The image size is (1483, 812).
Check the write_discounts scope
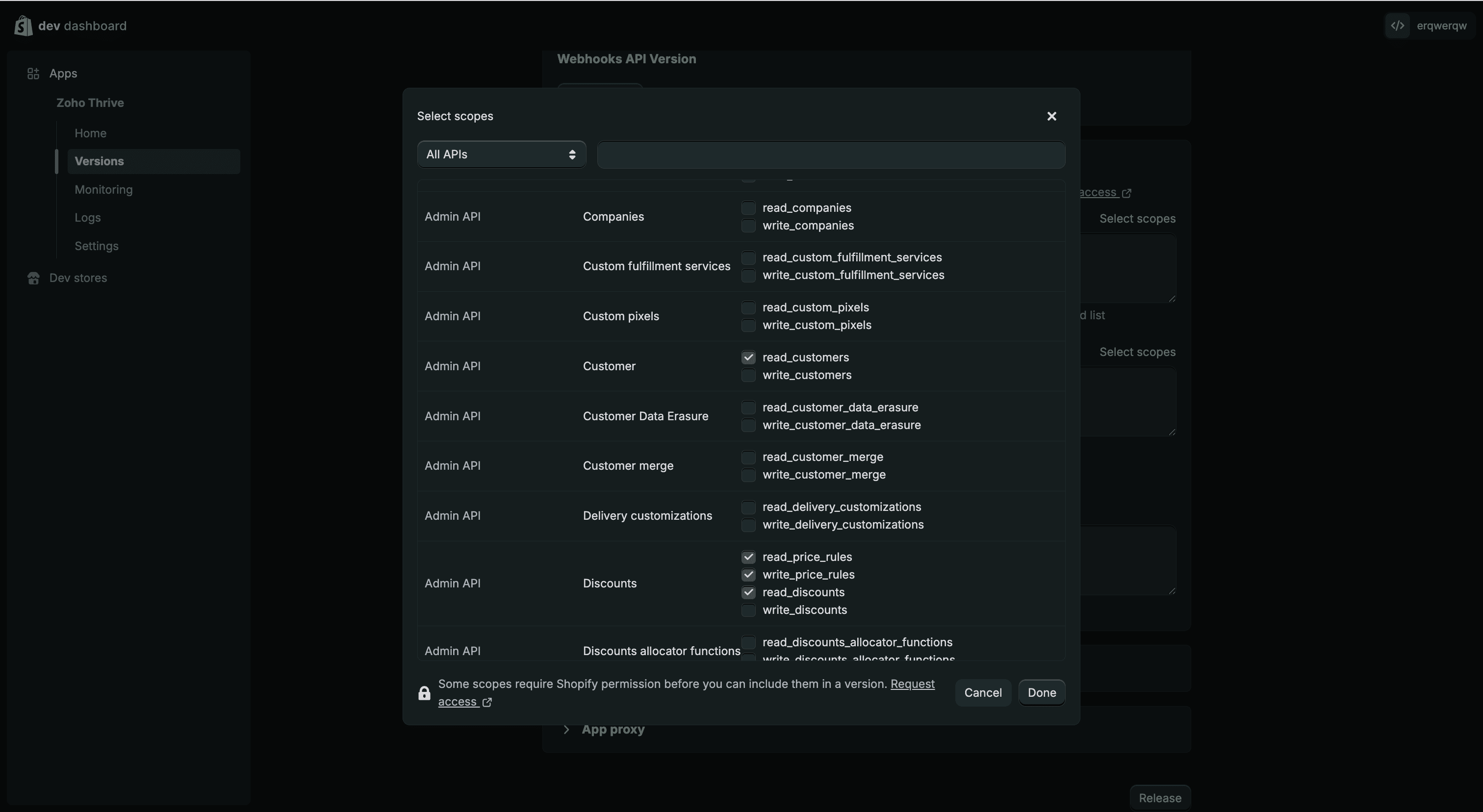point(748,610)
